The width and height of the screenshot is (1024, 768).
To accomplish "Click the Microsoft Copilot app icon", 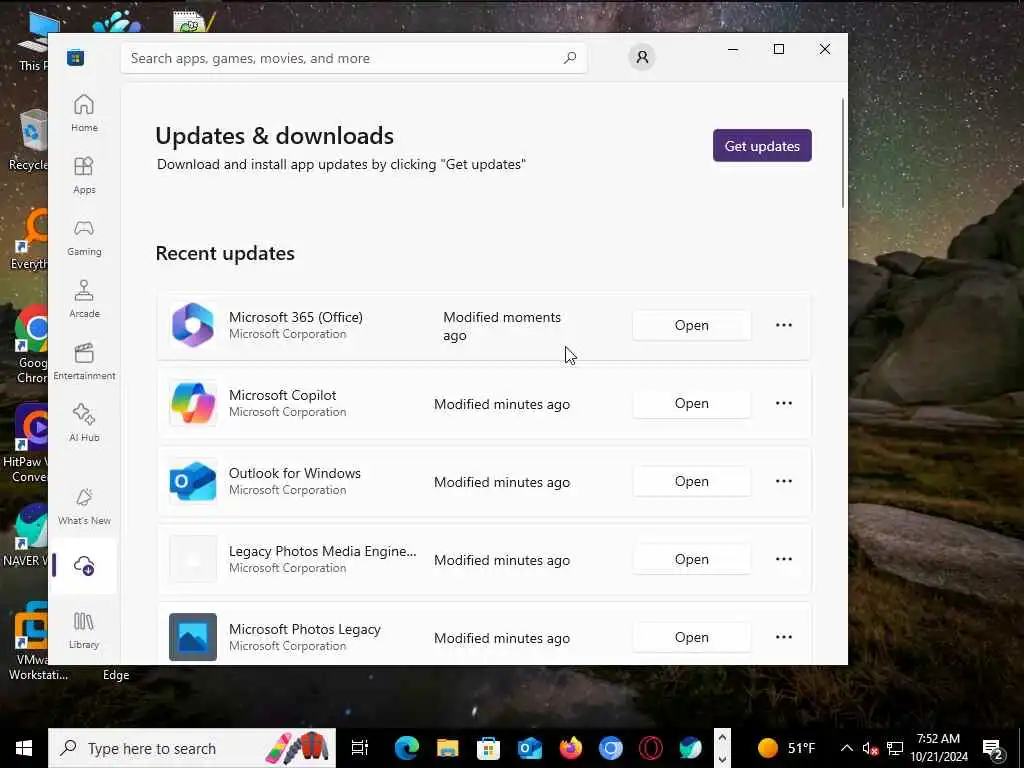I will [x=193, y=403].
